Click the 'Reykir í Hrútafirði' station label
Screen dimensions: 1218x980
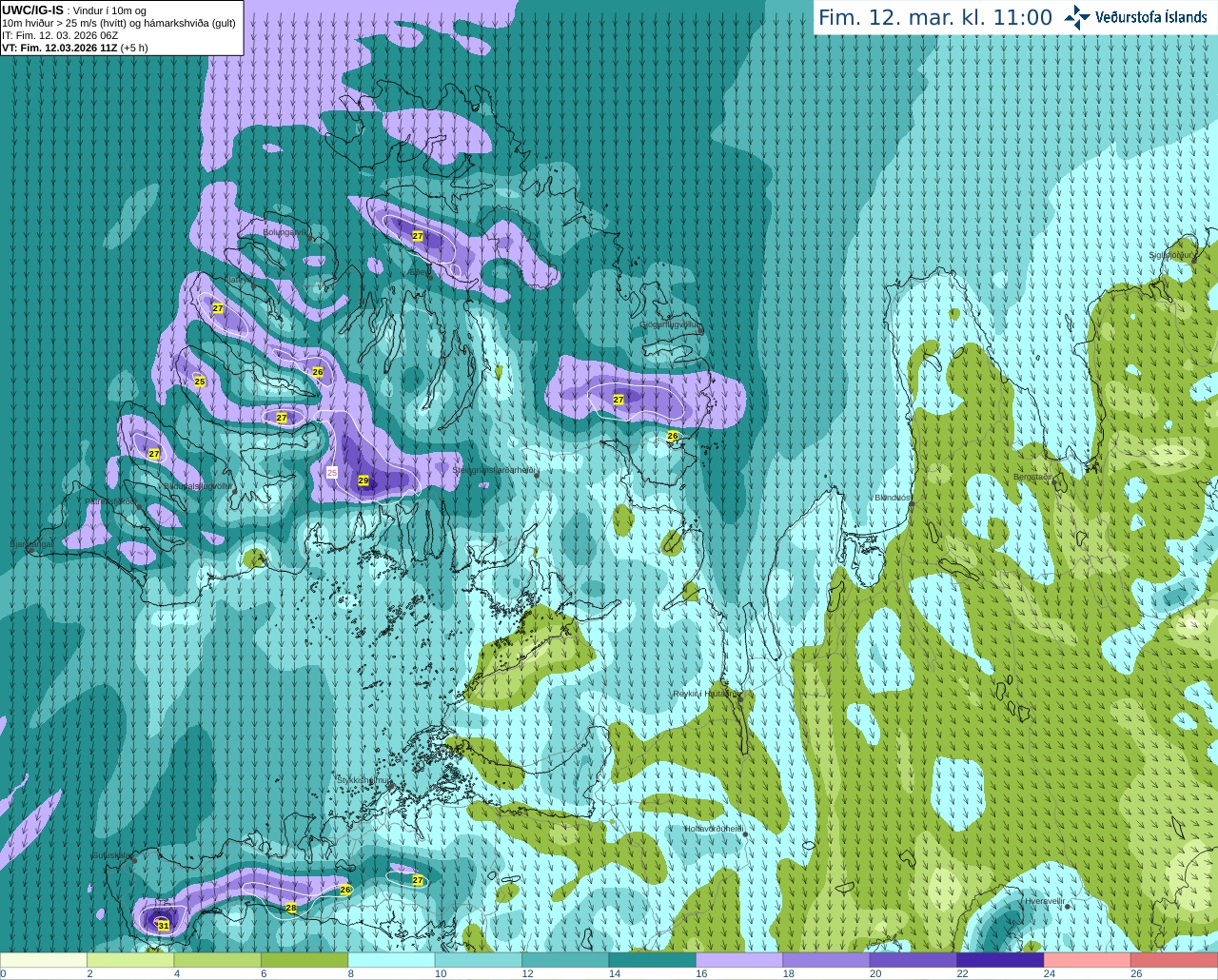(x=705, y=694)
